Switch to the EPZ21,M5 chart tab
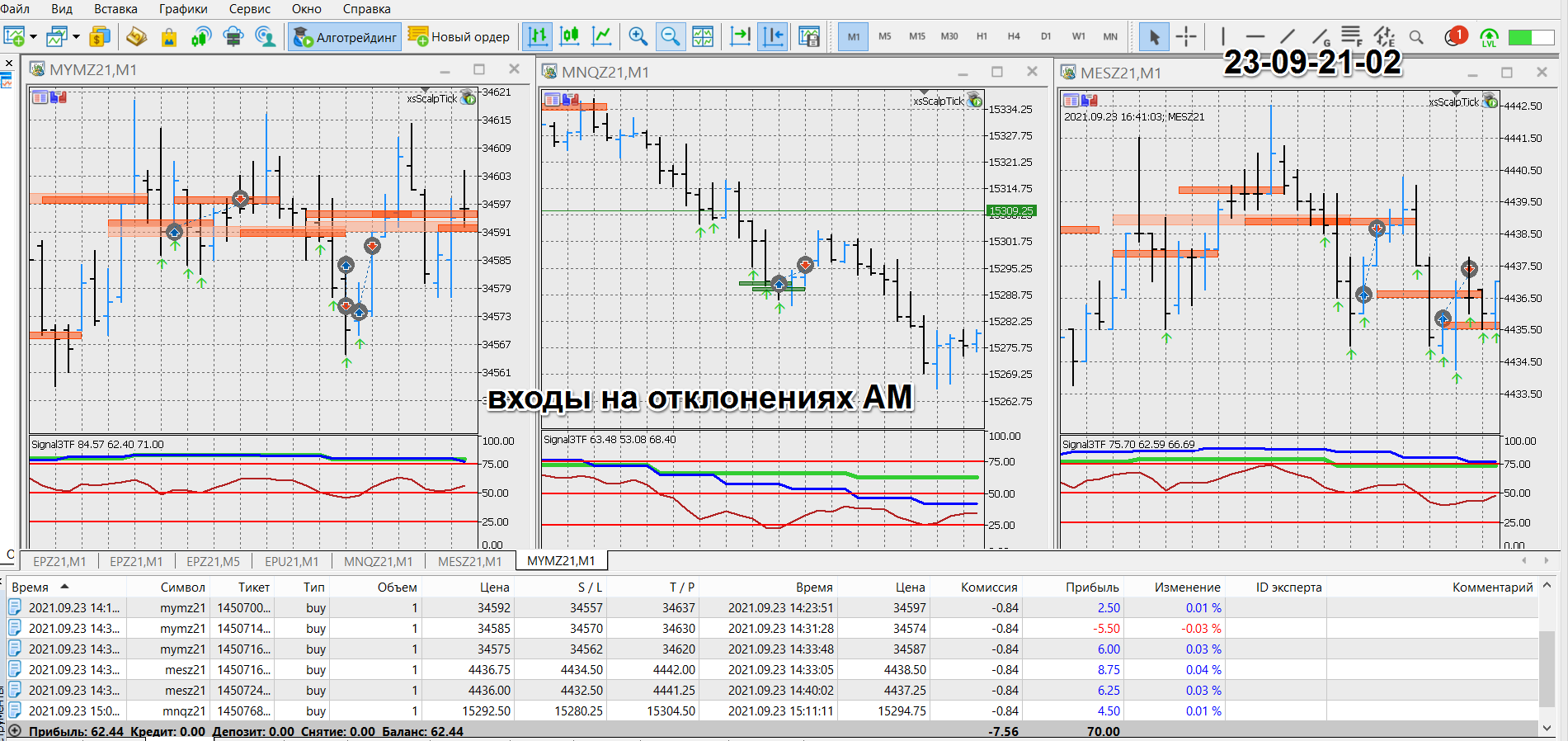Viewport: 1568px width, 741px height. (x=213, y=561)
